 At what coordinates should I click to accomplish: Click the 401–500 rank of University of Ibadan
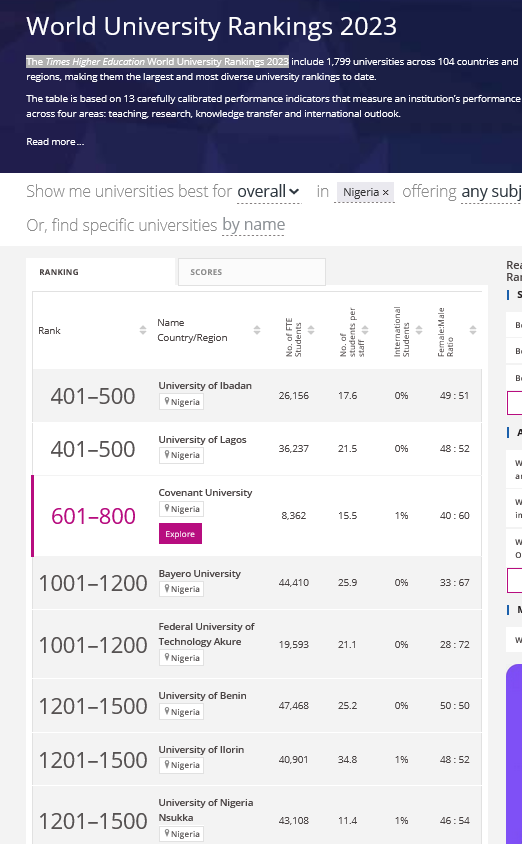[93, 396]
